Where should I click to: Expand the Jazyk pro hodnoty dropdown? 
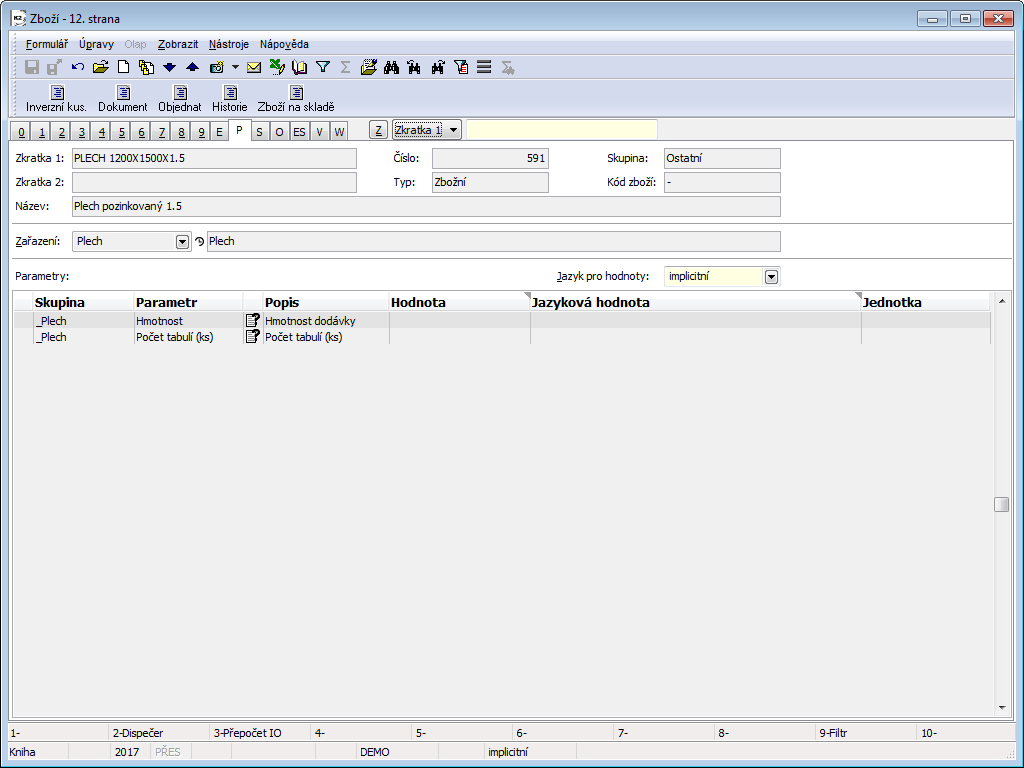(x=771, y=276)
